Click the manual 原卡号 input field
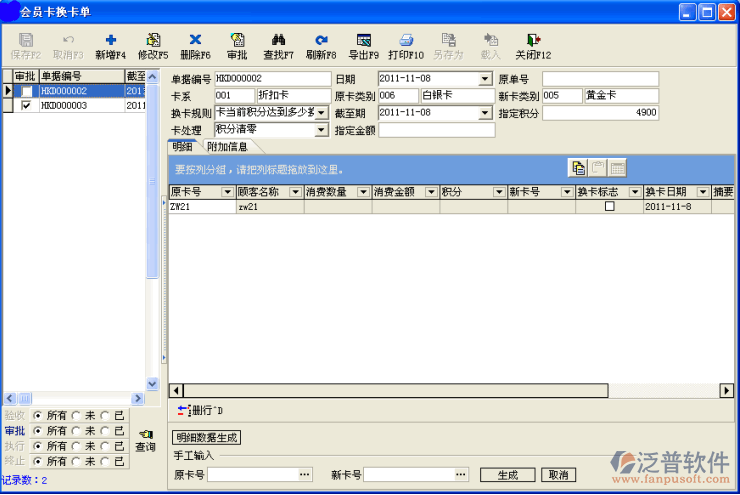This screenshot has height=495, width=740. 253,474
